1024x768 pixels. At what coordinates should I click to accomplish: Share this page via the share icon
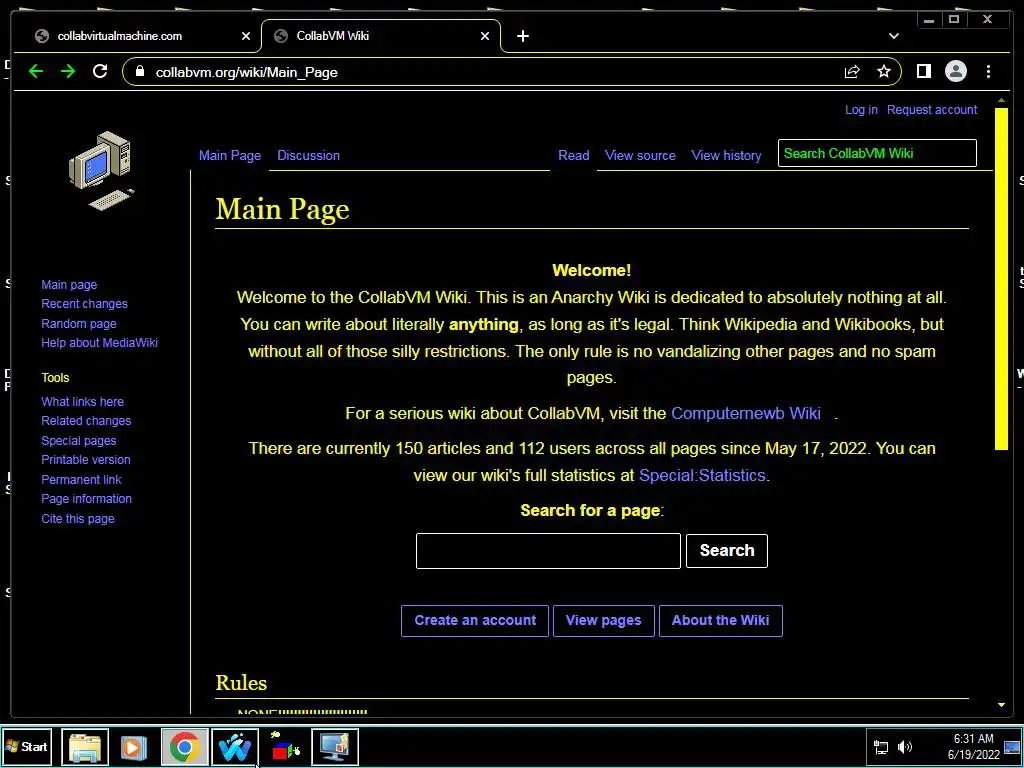(x=852, y=72)
